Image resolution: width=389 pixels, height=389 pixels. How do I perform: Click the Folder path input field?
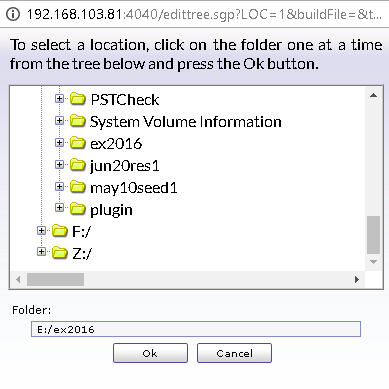click(196, 329)
